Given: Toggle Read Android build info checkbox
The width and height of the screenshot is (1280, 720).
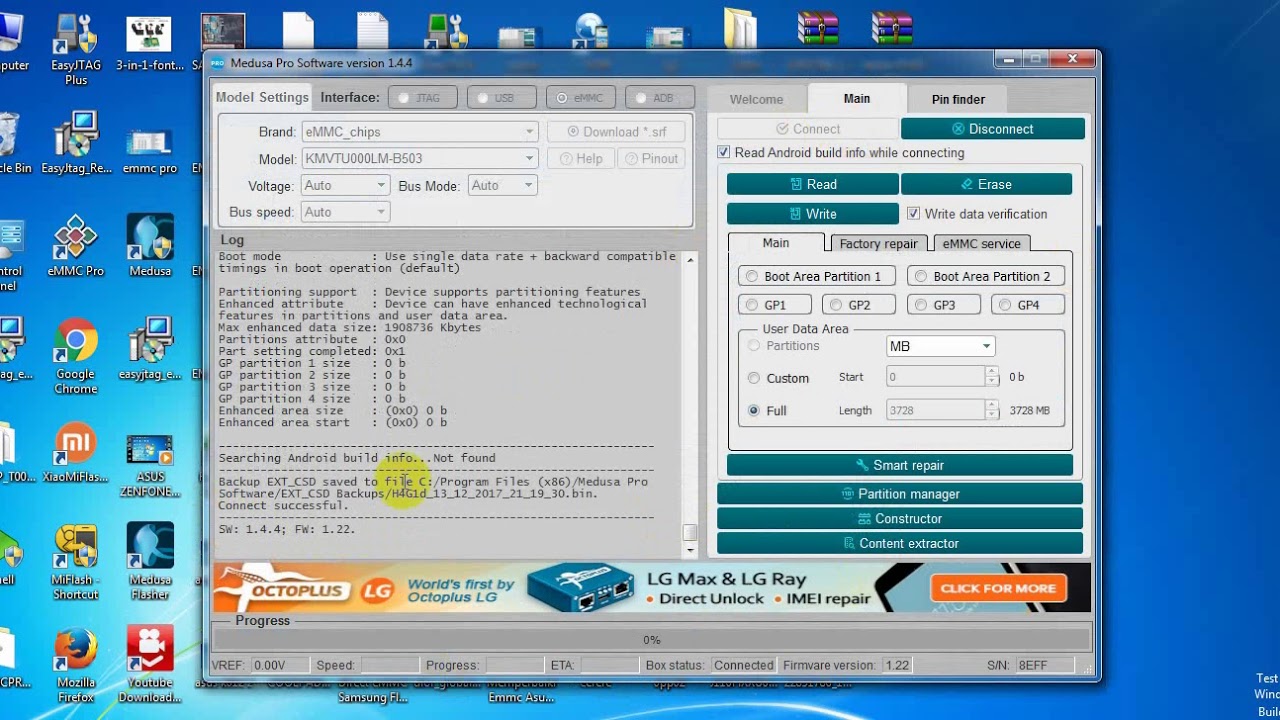Looking at the screenshot, I should 723,153.
